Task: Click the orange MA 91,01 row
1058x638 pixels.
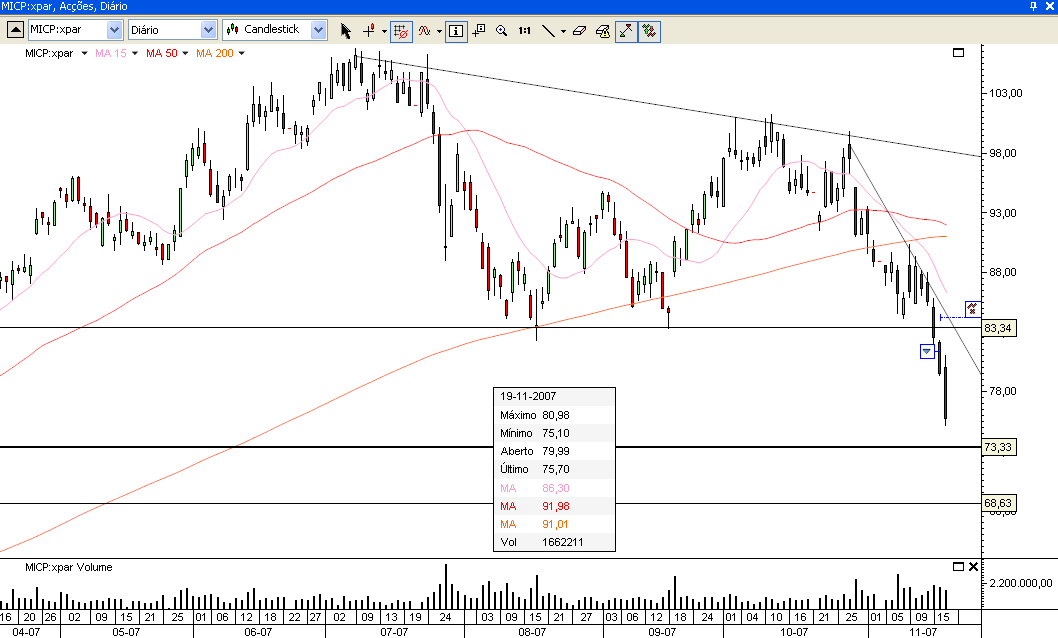Action: 555,524
